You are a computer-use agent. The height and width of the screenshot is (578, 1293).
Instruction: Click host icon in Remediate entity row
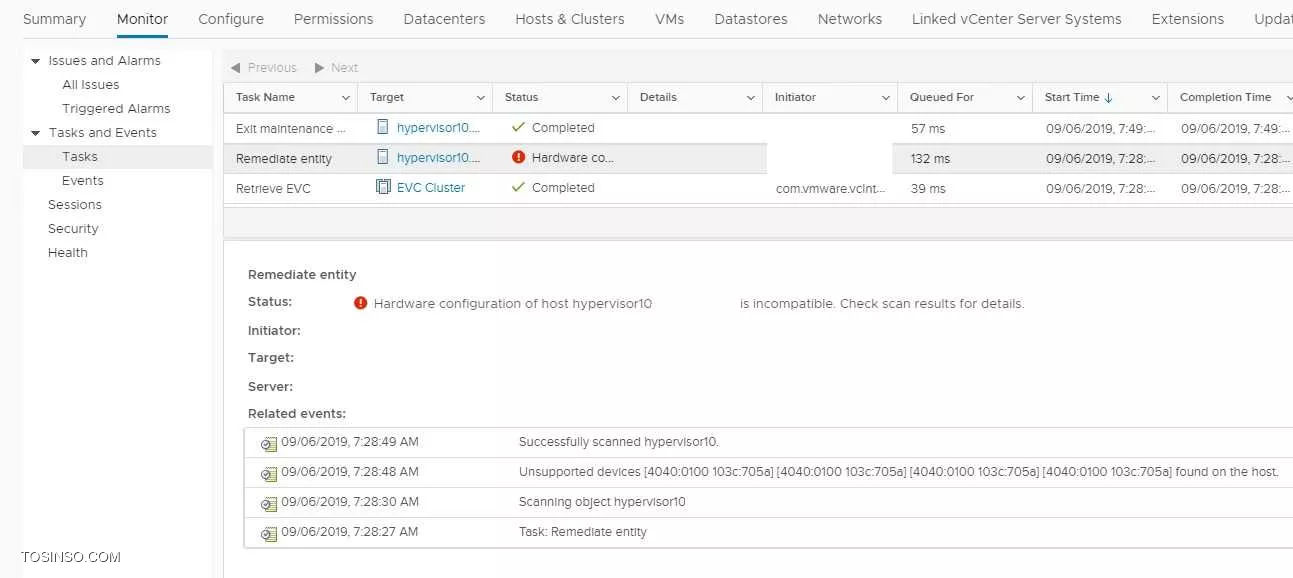tap(383, 157)
